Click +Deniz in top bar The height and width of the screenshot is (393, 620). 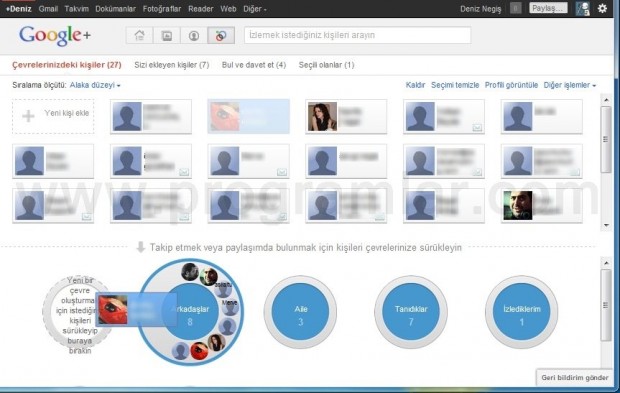(18, 9)
